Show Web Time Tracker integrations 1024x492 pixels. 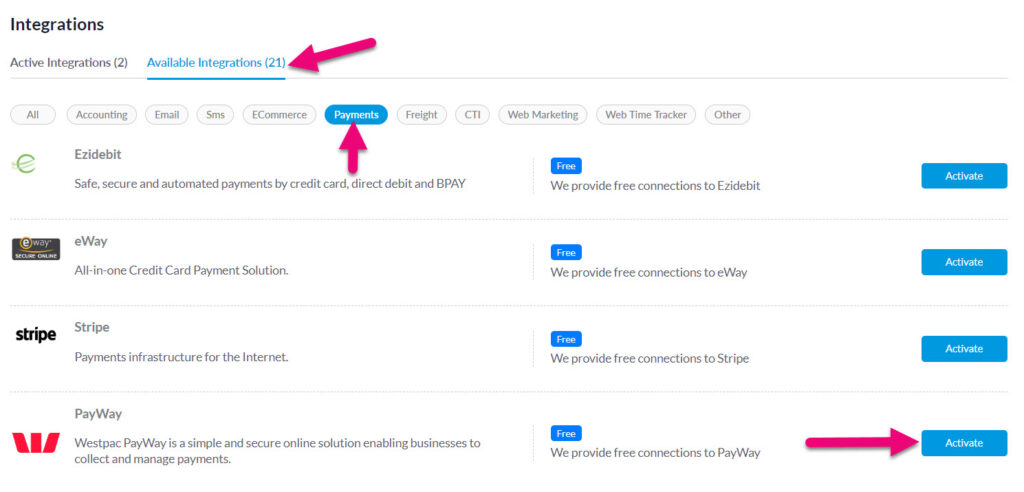click(646, 114)
